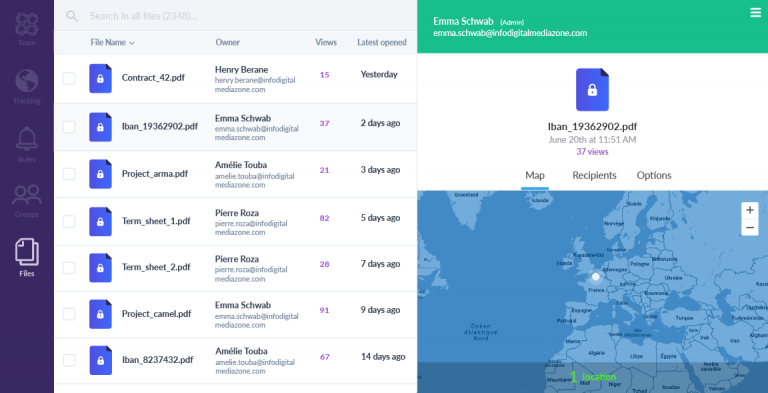Viewport: 768px width, 393px height.
Task: Tick the checkbox for Contract_42.pdf
Action: coord(69,78)
